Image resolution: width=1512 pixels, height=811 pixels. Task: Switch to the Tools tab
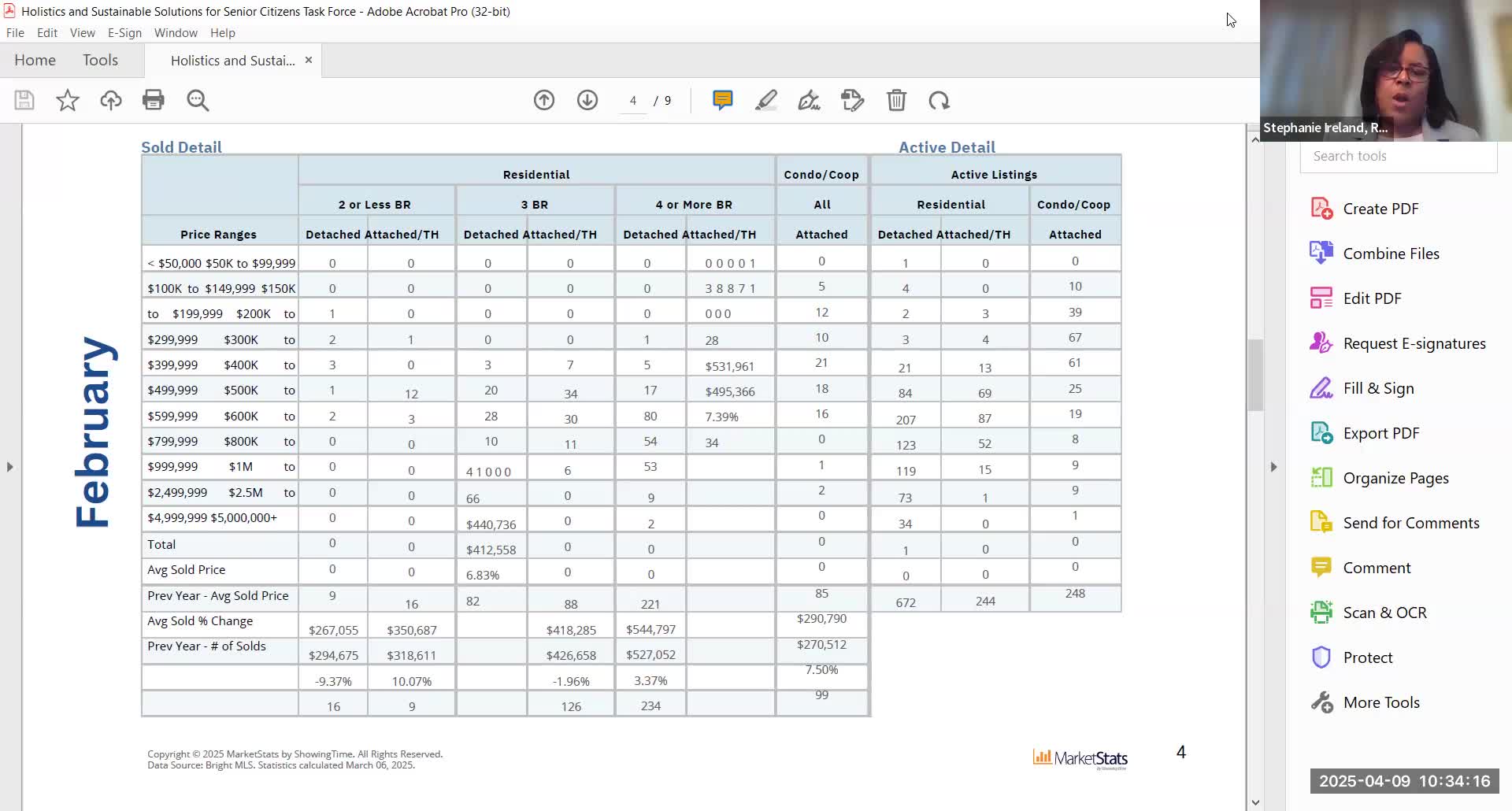[x=100, y=60]
